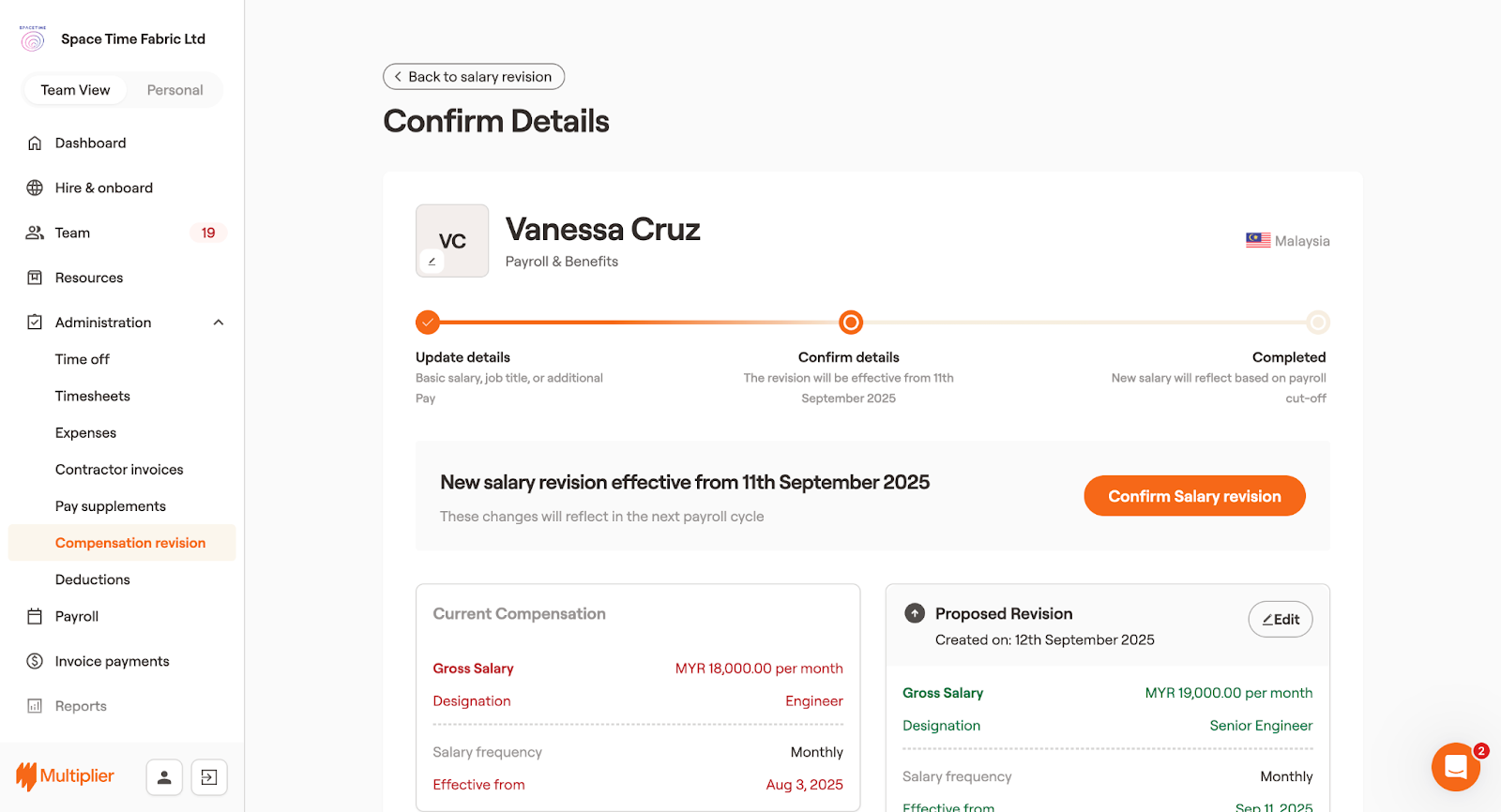1501x812 pixels.
Task: Click the Update details completed step circle
Action: (x=428, y=323)
